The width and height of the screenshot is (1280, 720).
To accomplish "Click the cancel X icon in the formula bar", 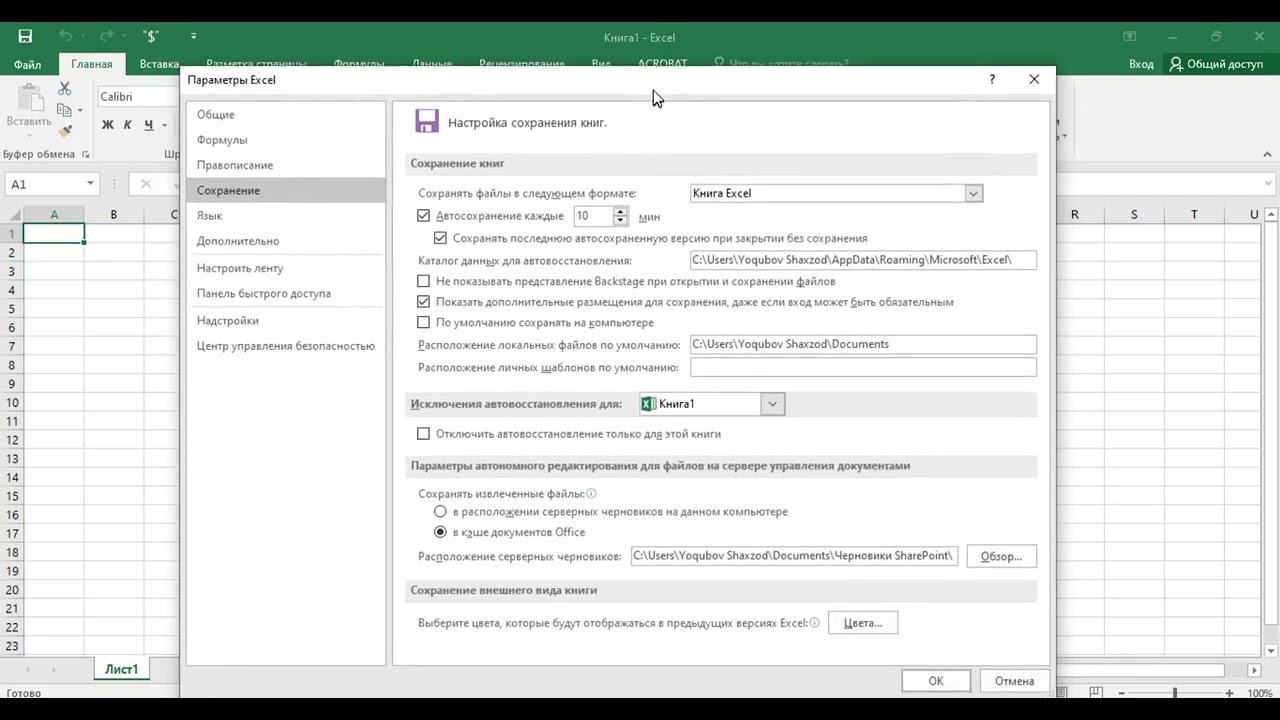I will [146, 184].
